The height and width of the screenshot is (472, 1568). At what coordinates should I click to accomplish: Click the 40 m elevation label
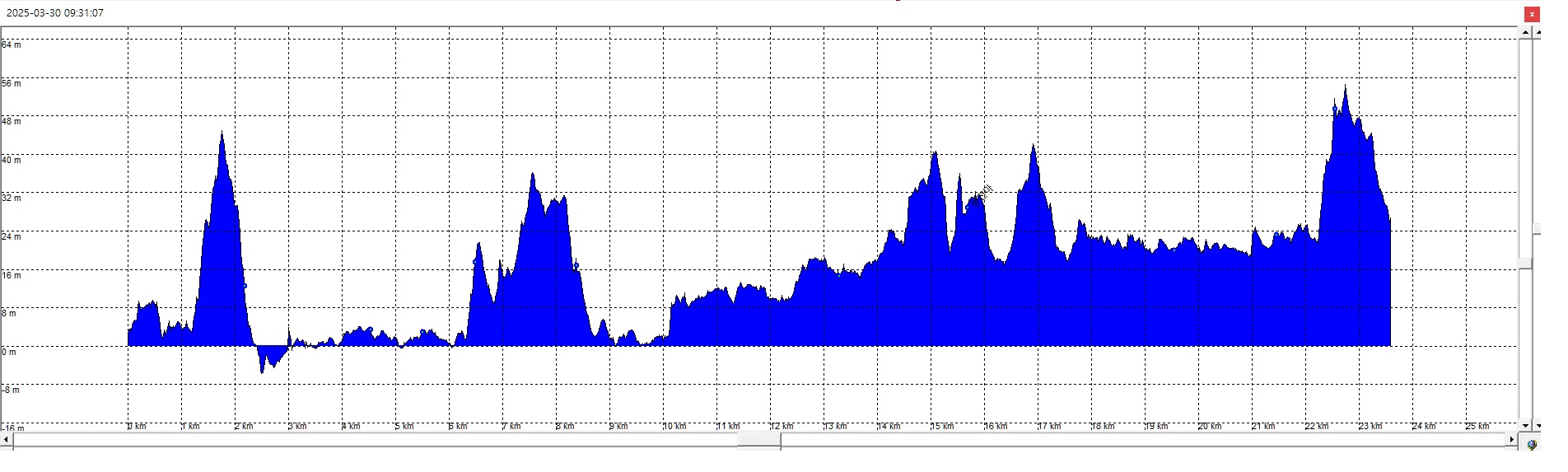click(12, 160)
